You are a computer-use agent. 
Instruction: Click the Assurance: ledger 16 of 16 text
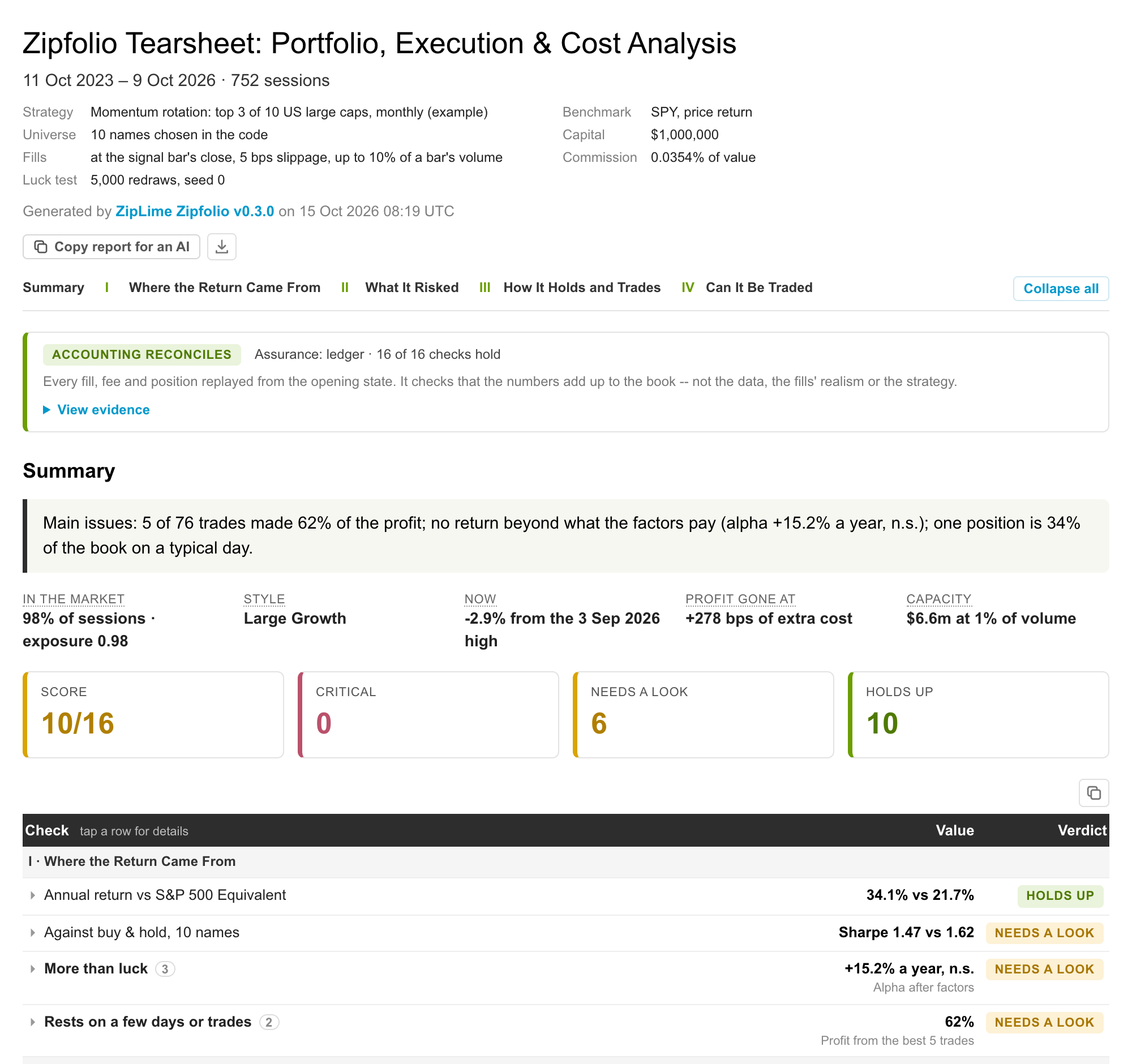pyautogui.click(x=377, y=355)
